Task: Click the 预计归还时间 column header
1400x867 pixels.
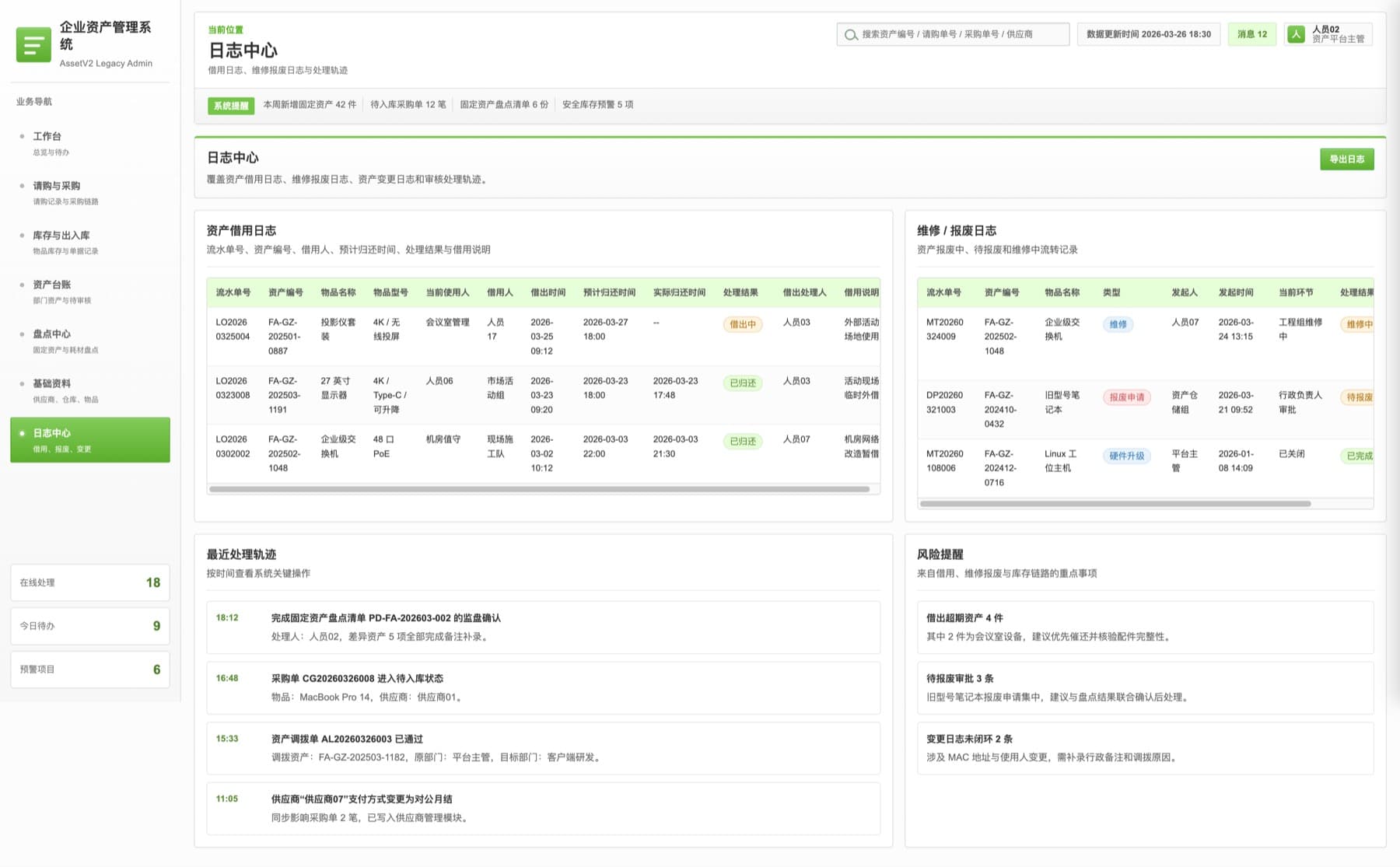Action: coord(609,292)
